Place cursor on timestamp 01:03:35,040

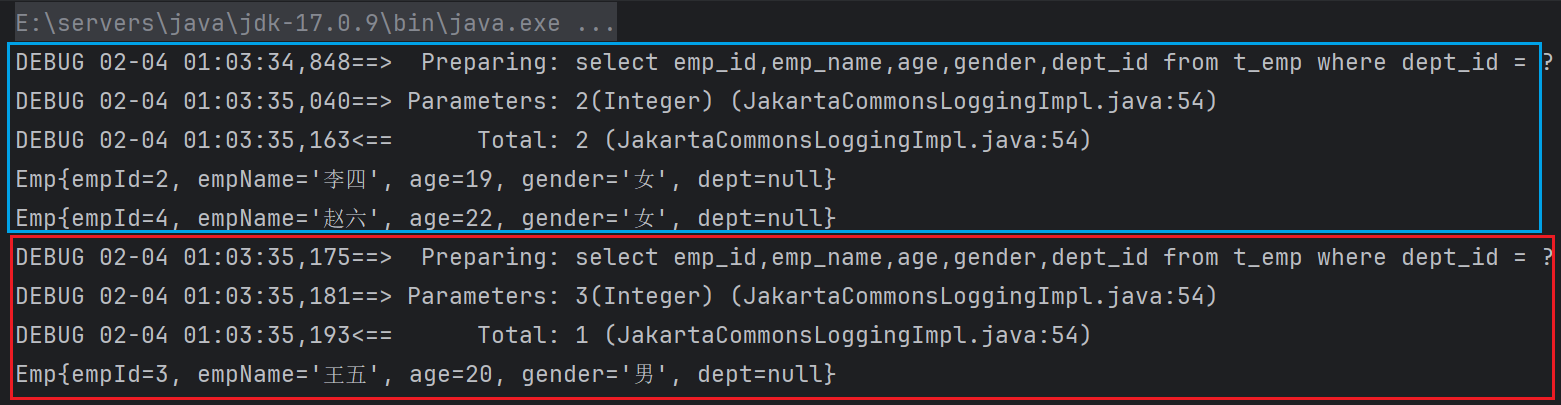coord(267,101)
